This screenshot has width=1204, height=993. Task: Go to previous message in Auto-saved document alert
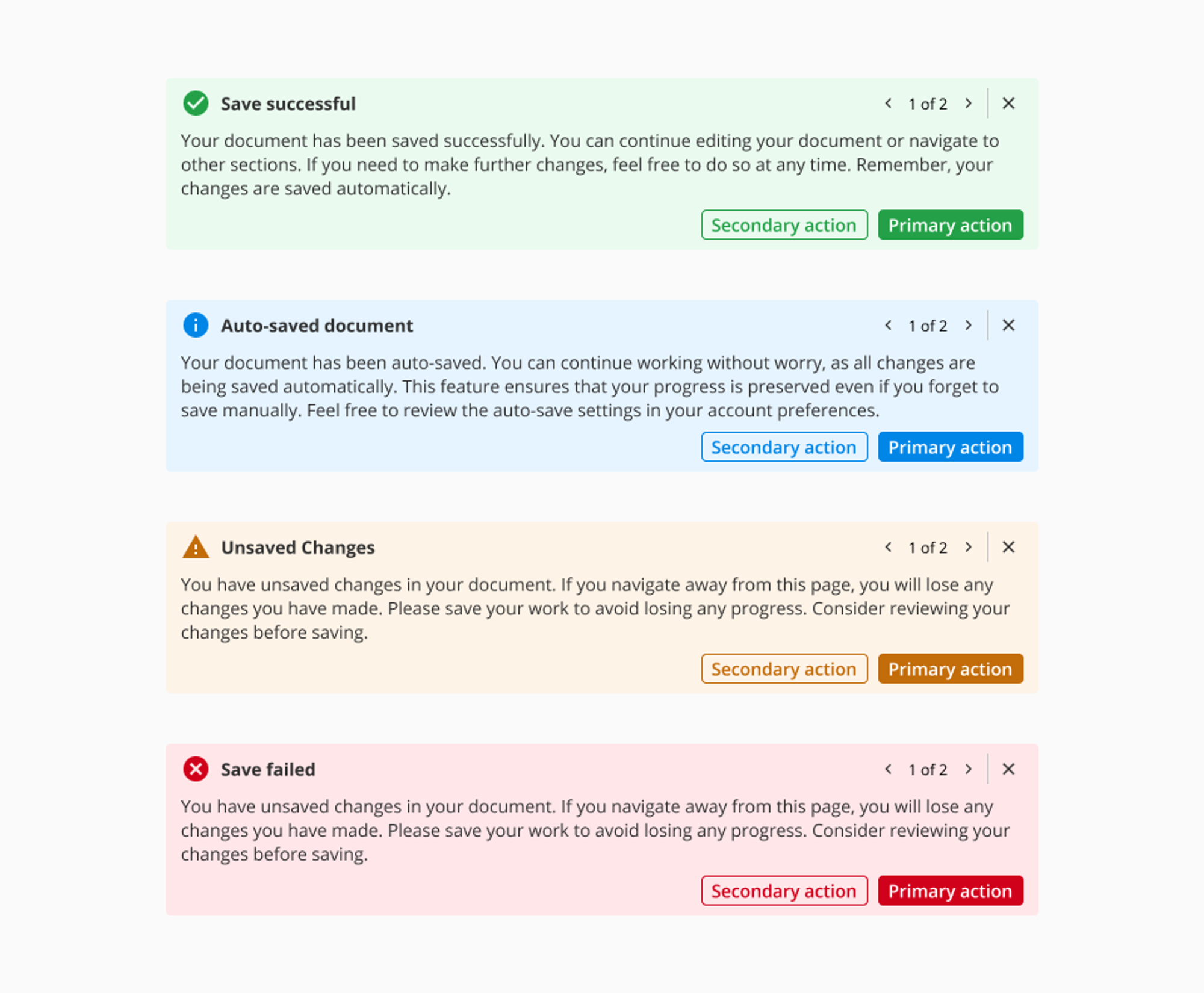pyautogui.click(x=888, y=326)
